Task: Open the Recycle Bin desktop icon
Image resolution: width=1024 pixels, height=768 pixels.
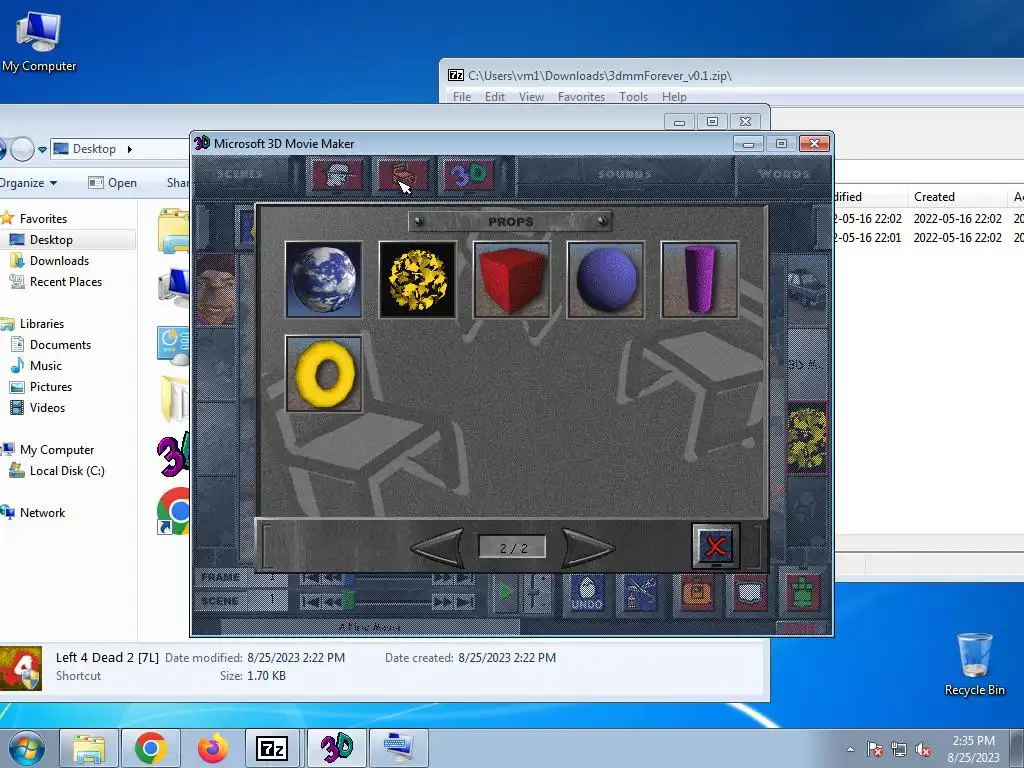Action: [974, 664]
